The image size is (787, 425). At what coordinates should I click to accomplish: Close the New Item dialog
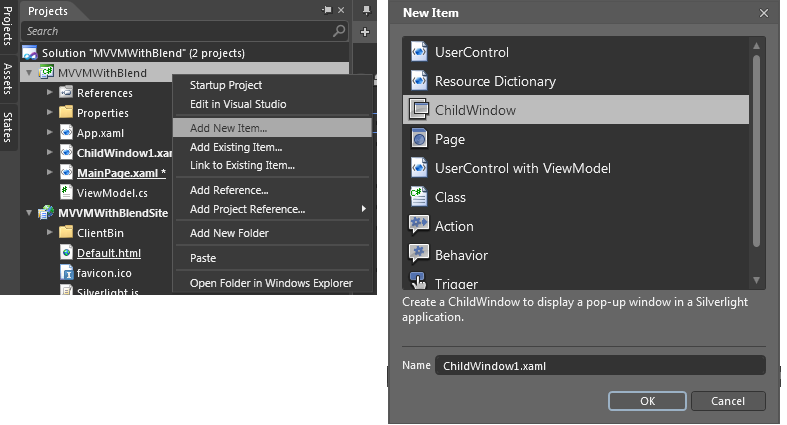[764, 13]
